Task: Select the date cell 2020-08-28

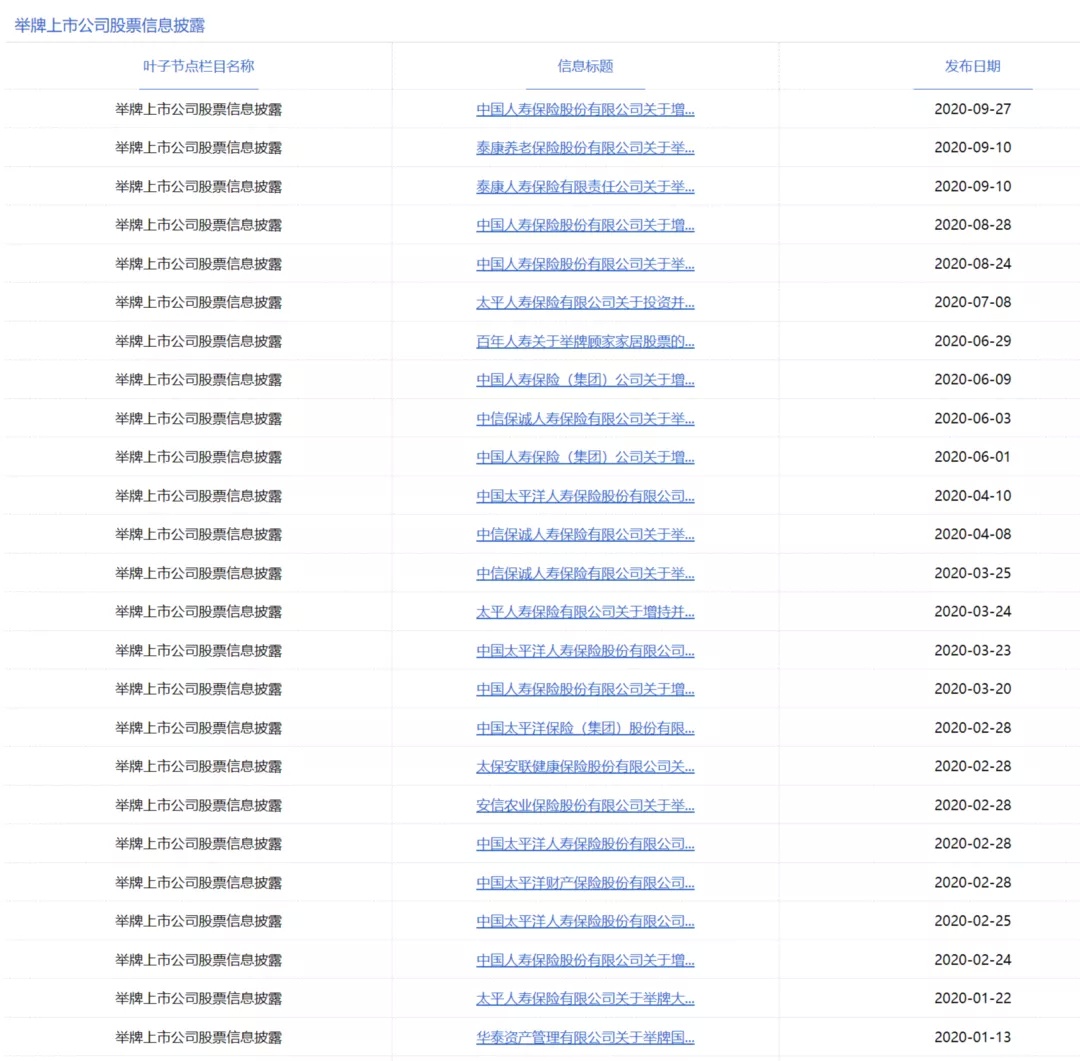Action: tap(973, 225)
